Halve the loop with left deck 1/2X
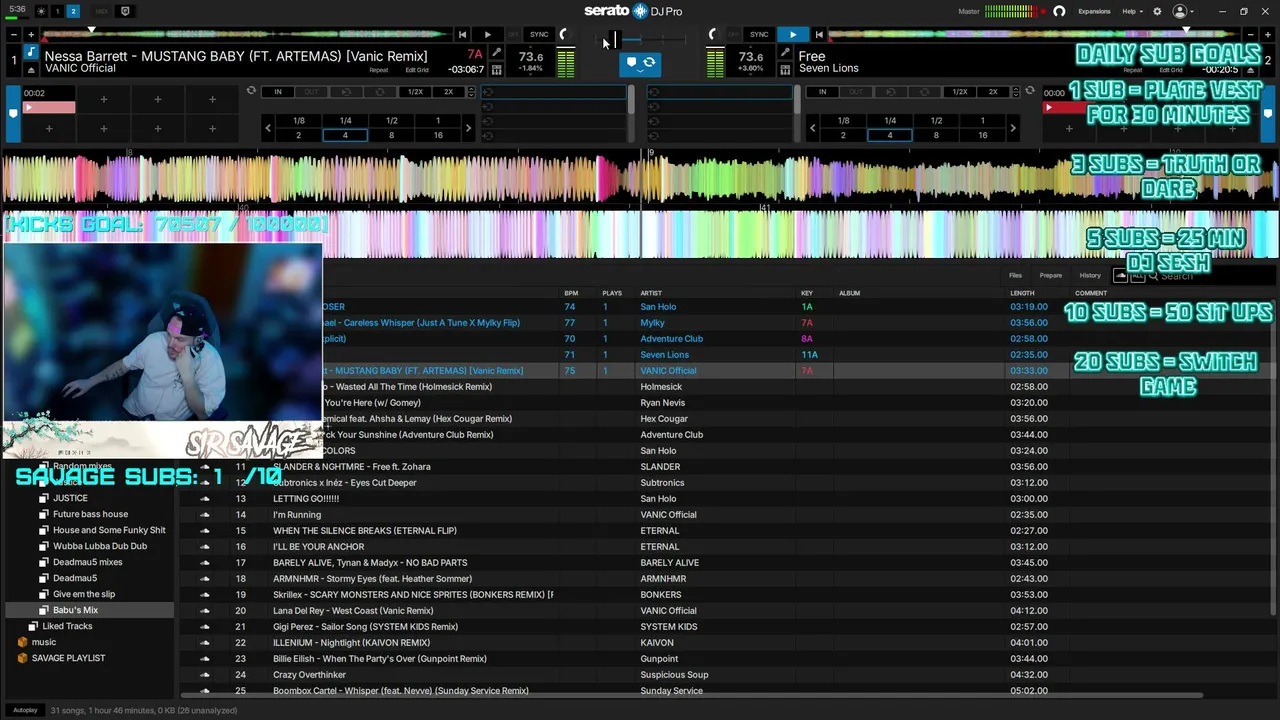Viewport: 1280px width, 720px height. coord(415,92)
